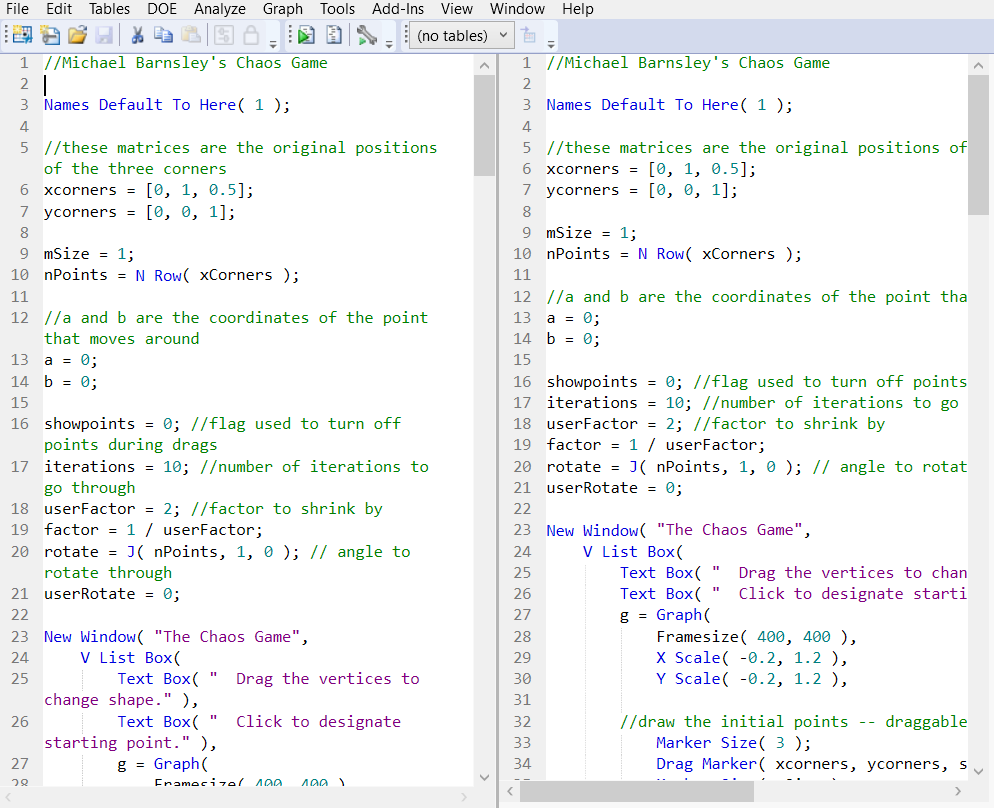Open the Analyze menu

pos(219,9)
